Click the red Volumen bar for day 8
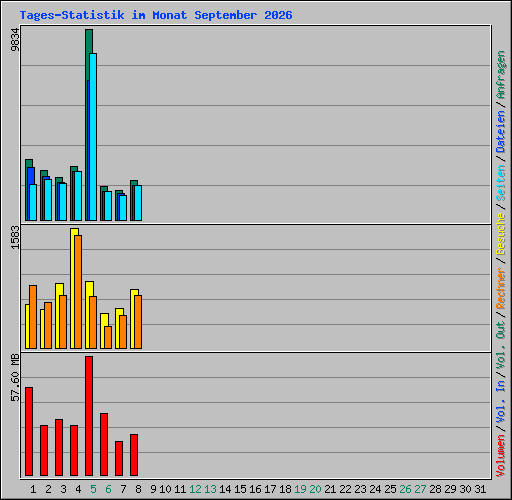The image size is (512, 500). tap(134, 455)
